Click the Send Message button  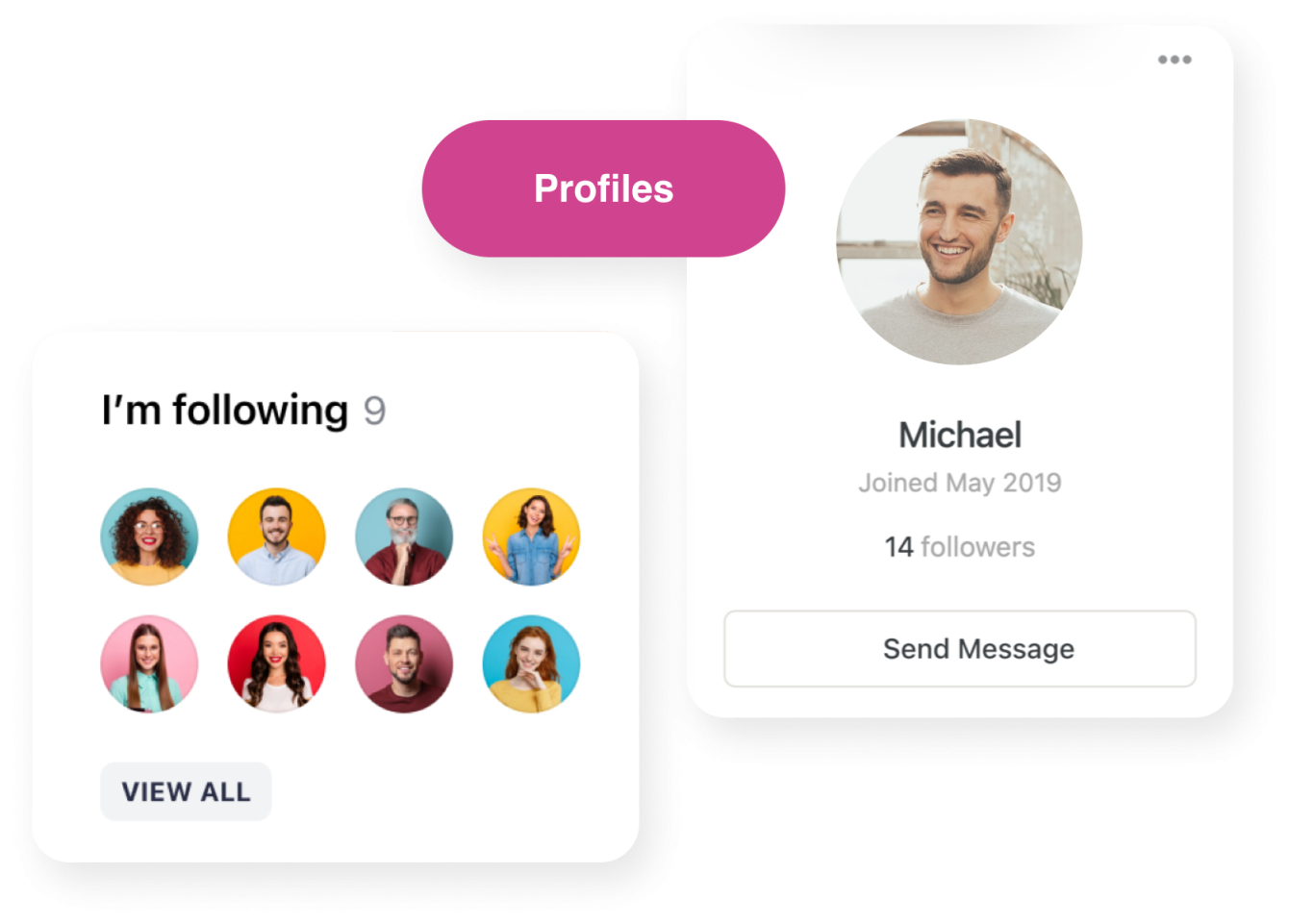[x=959, y=648]
